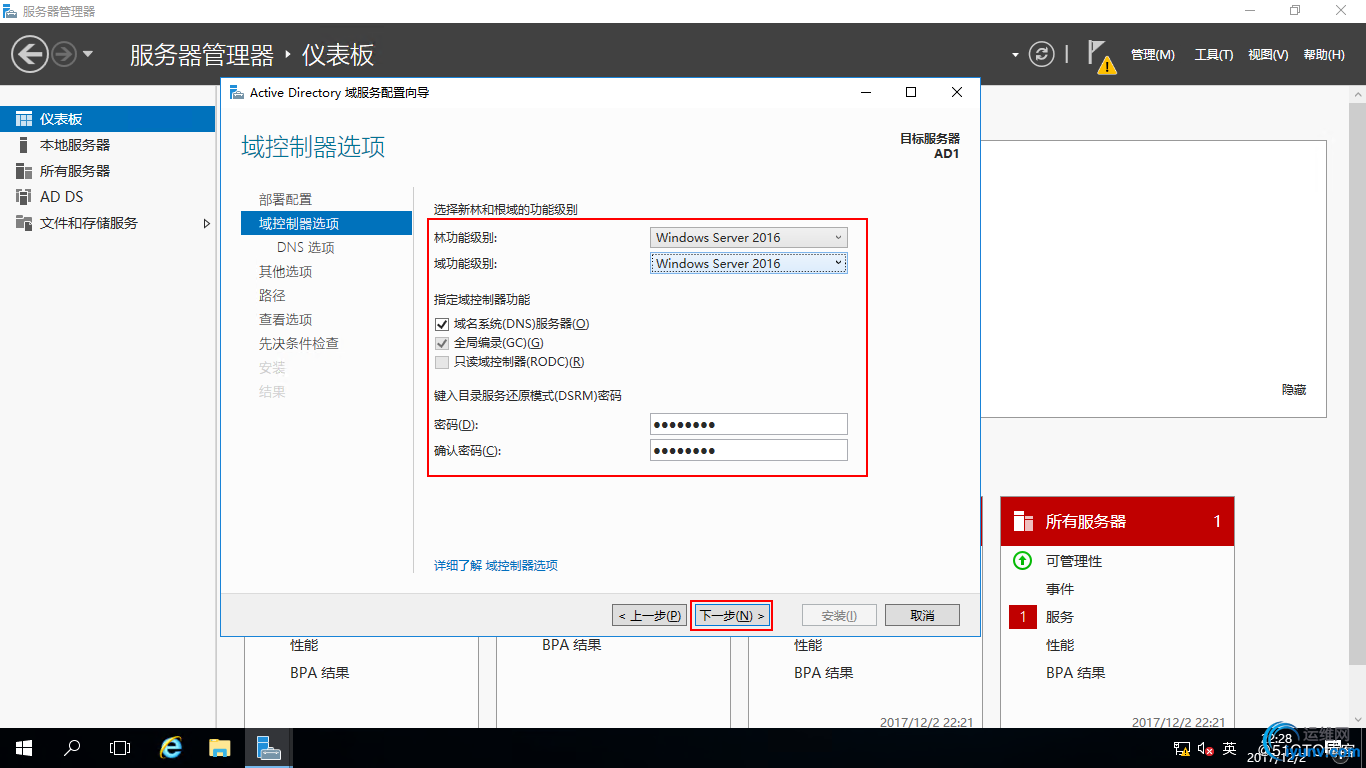This screenshot has height=768, width=1366.
Task: Open the notifications flag with warning
Action: click(x=1101, y=56)
